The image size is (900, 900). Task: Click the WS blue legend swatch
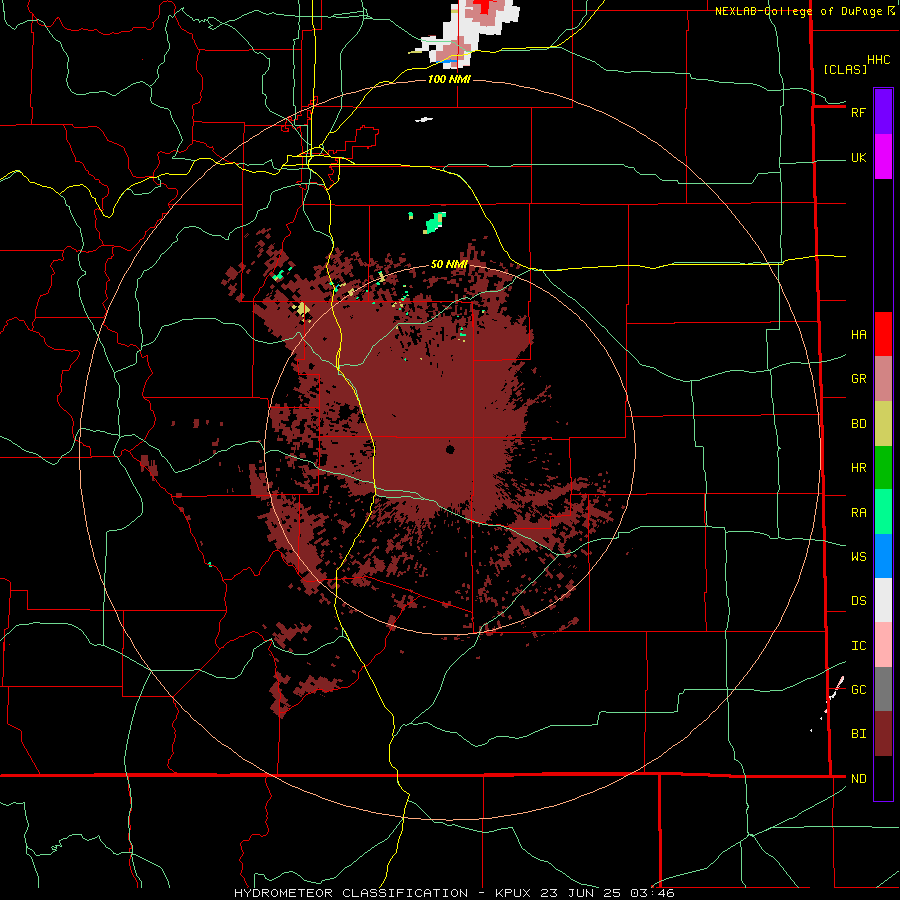pos(883,556)
